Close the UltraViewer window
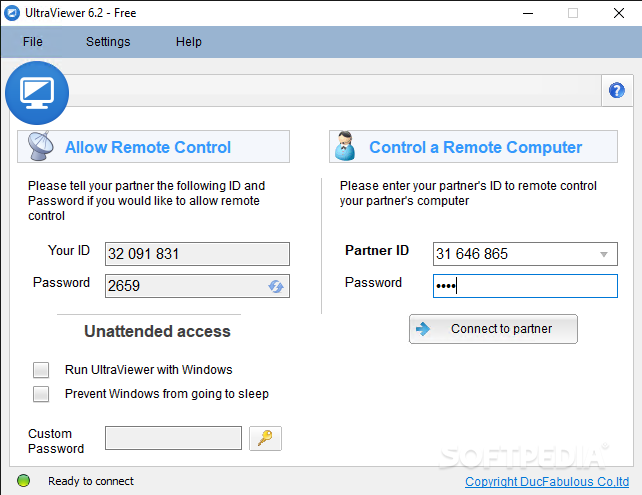 pos(619,13)
